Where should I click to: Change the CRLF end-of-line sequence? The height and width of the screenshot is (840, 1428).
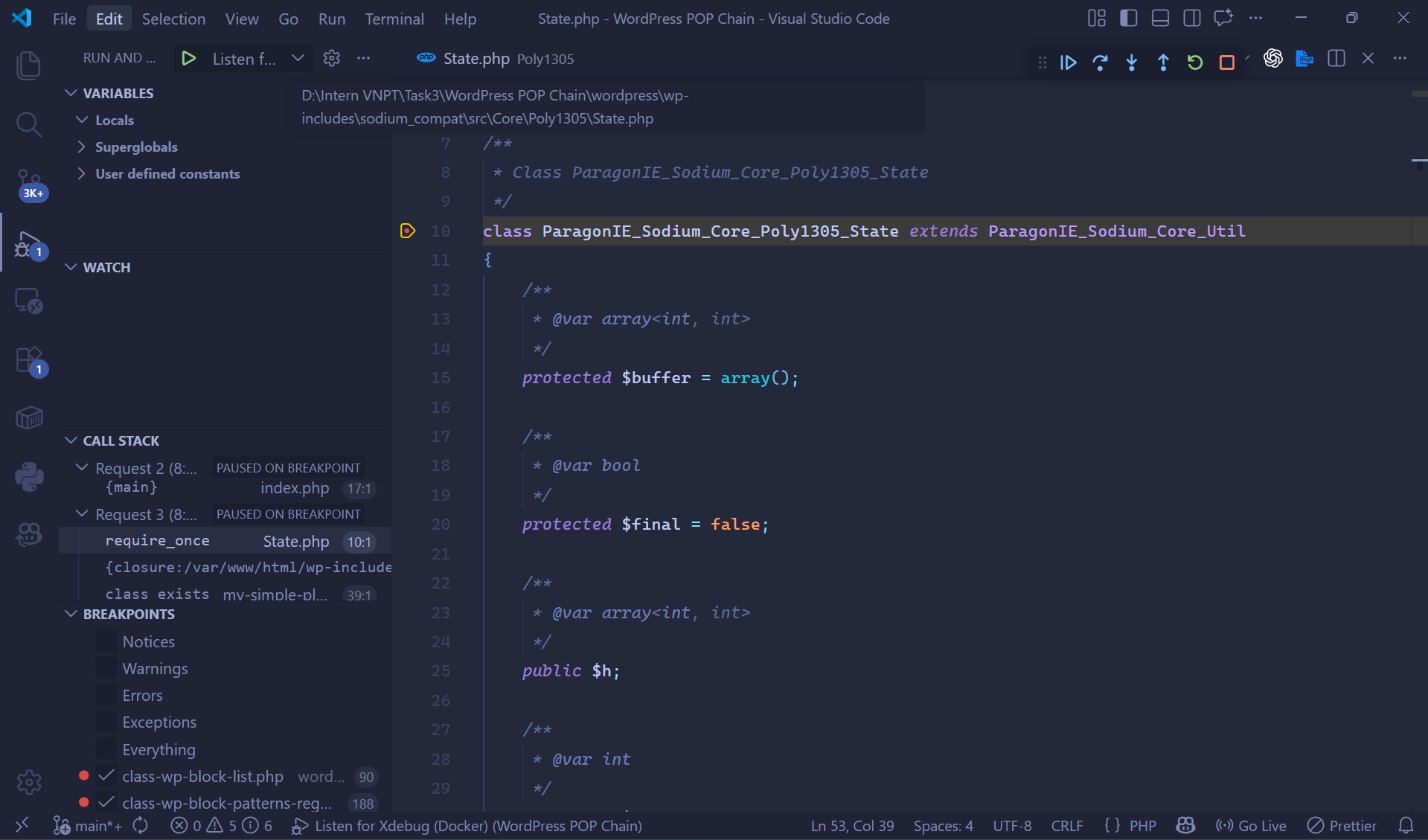1067,826
